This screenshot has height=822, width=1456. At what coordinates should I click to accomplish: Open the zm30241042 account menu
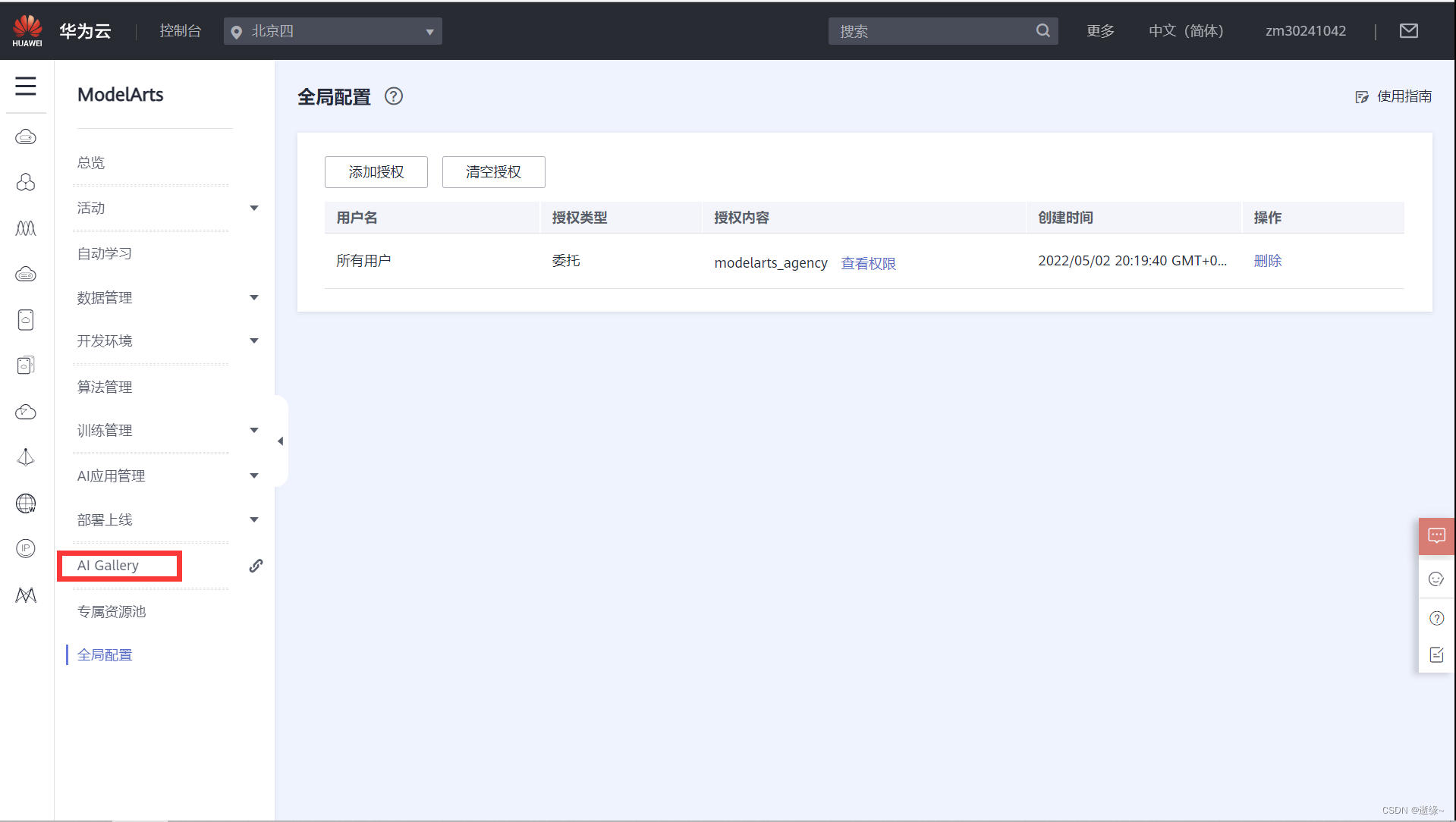1306,30
